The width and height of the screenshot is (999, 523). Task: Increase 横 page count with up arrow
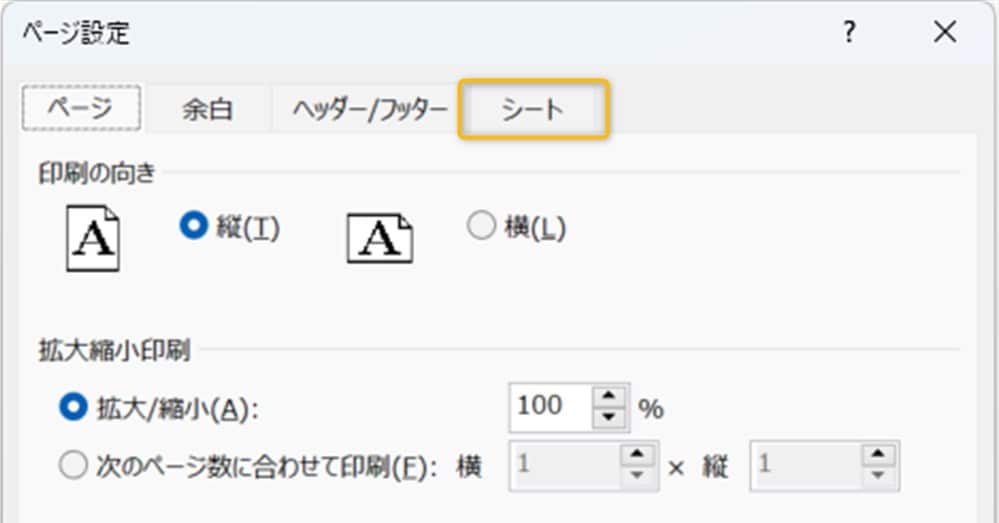(x=635, y=456)
